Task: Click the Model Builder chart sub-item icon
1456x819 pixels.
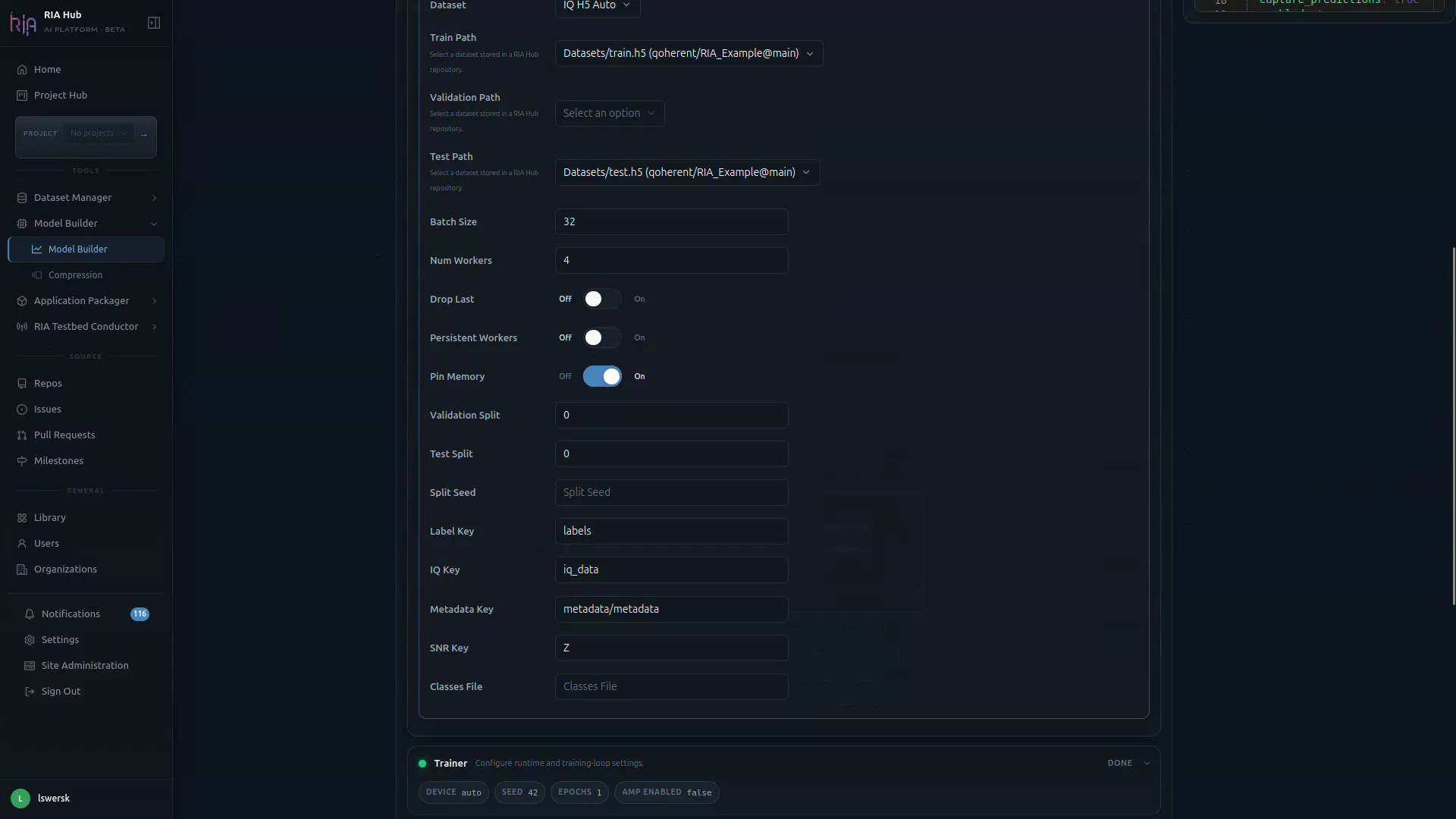Action: coord(36,249)
